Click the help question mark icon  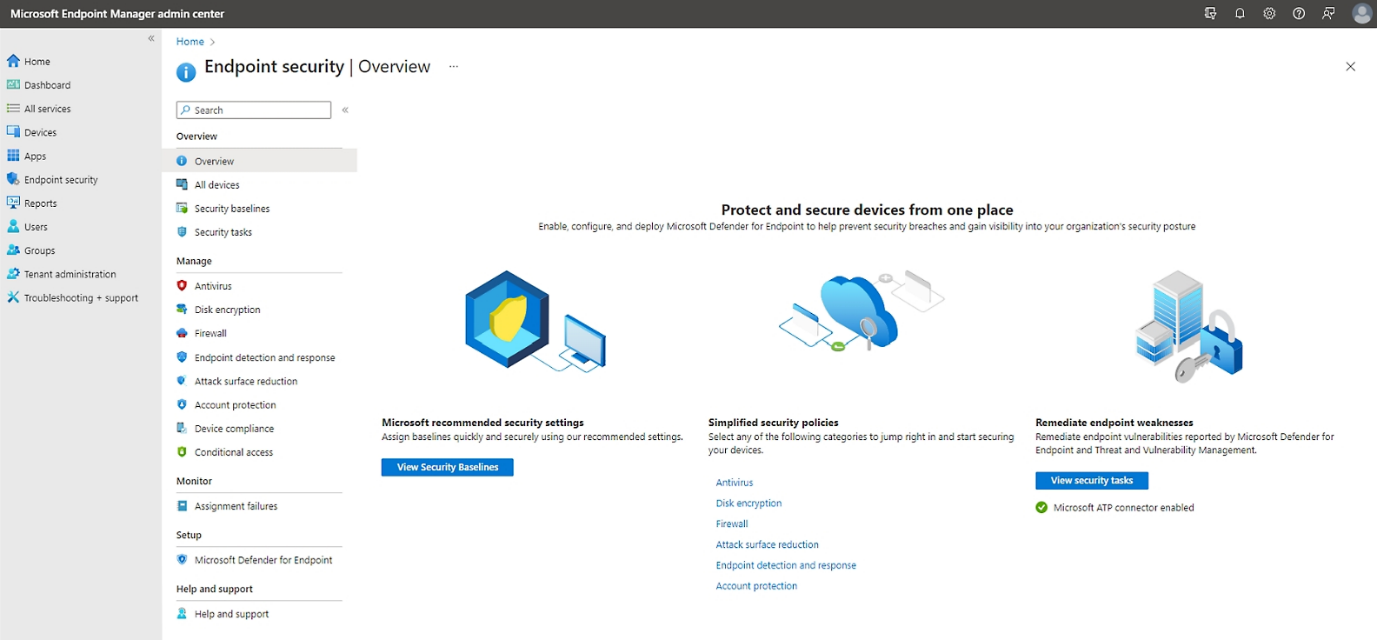pos(1299,14)
